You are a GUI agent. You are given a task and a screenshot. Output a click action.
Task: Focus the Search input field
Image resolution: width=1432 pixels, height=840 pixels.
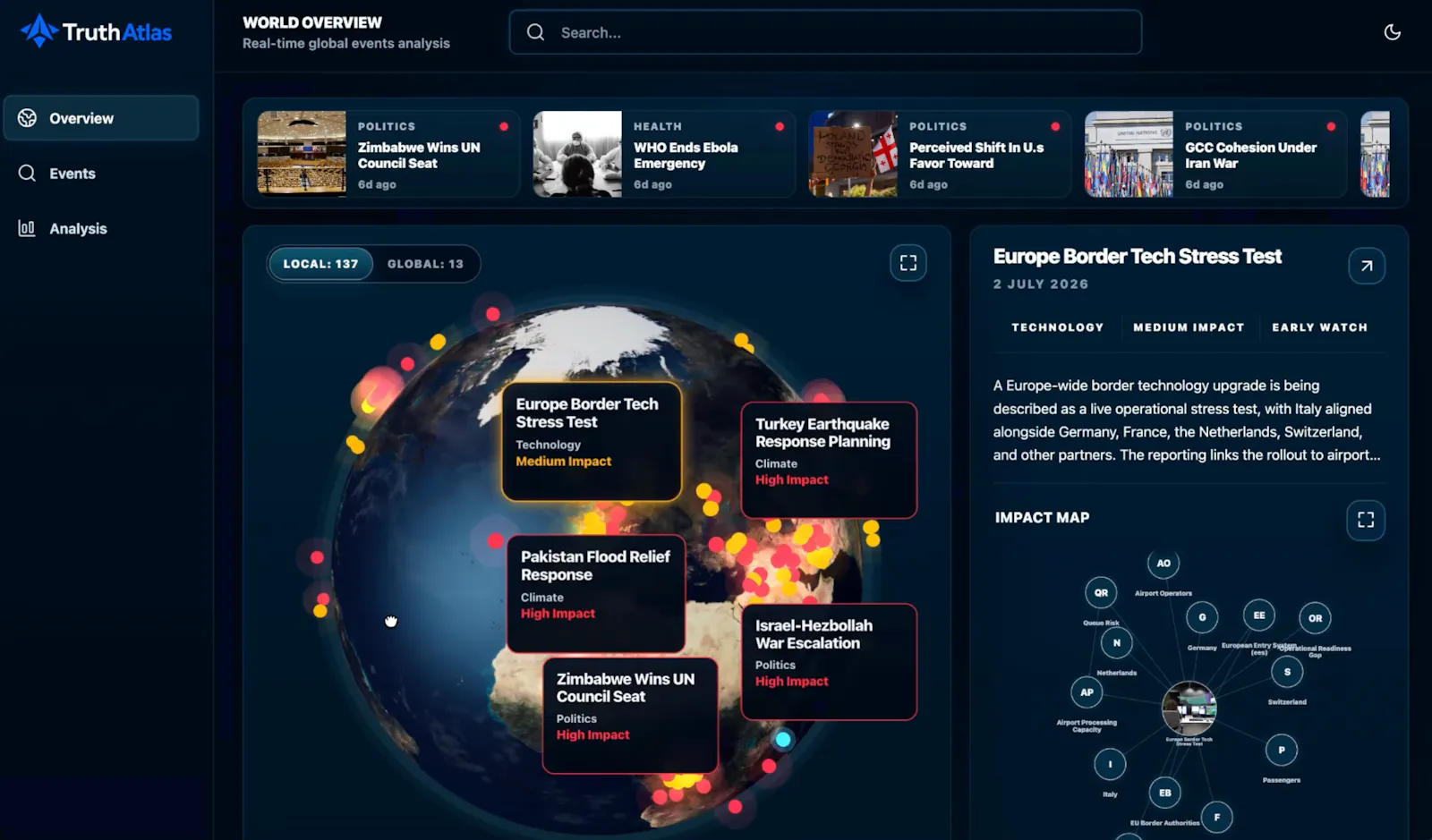[x=825, y=32]
